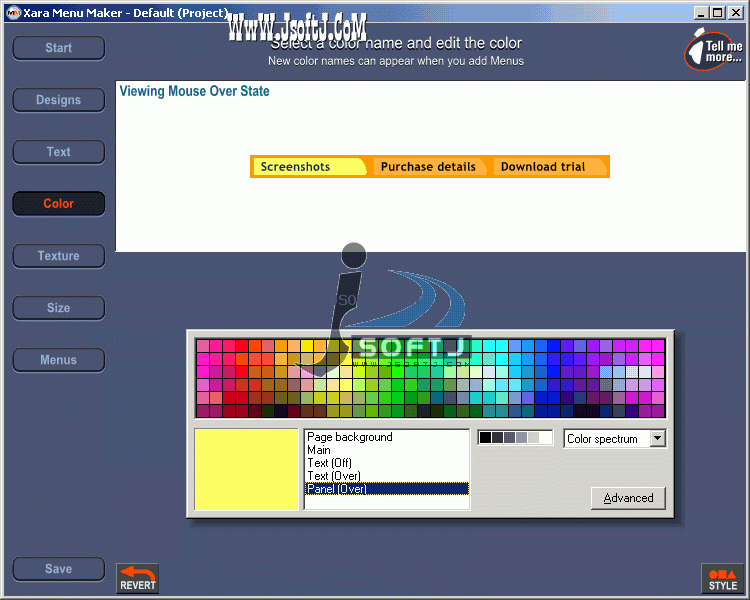This screenshot has height=600, width=750.
Task: Select Text (Off) color name
Action: 386,463
